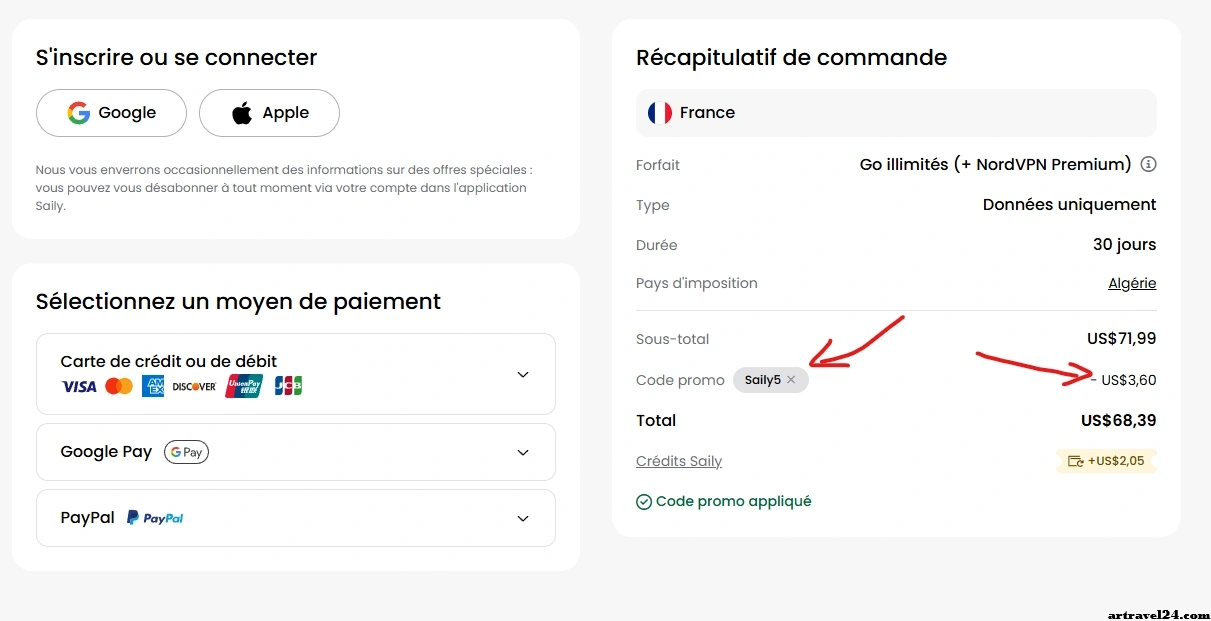Remove the Saily5 promo code
This screenshot has height=621, width=1211.
pyautogui.click(x=791, y=380)
